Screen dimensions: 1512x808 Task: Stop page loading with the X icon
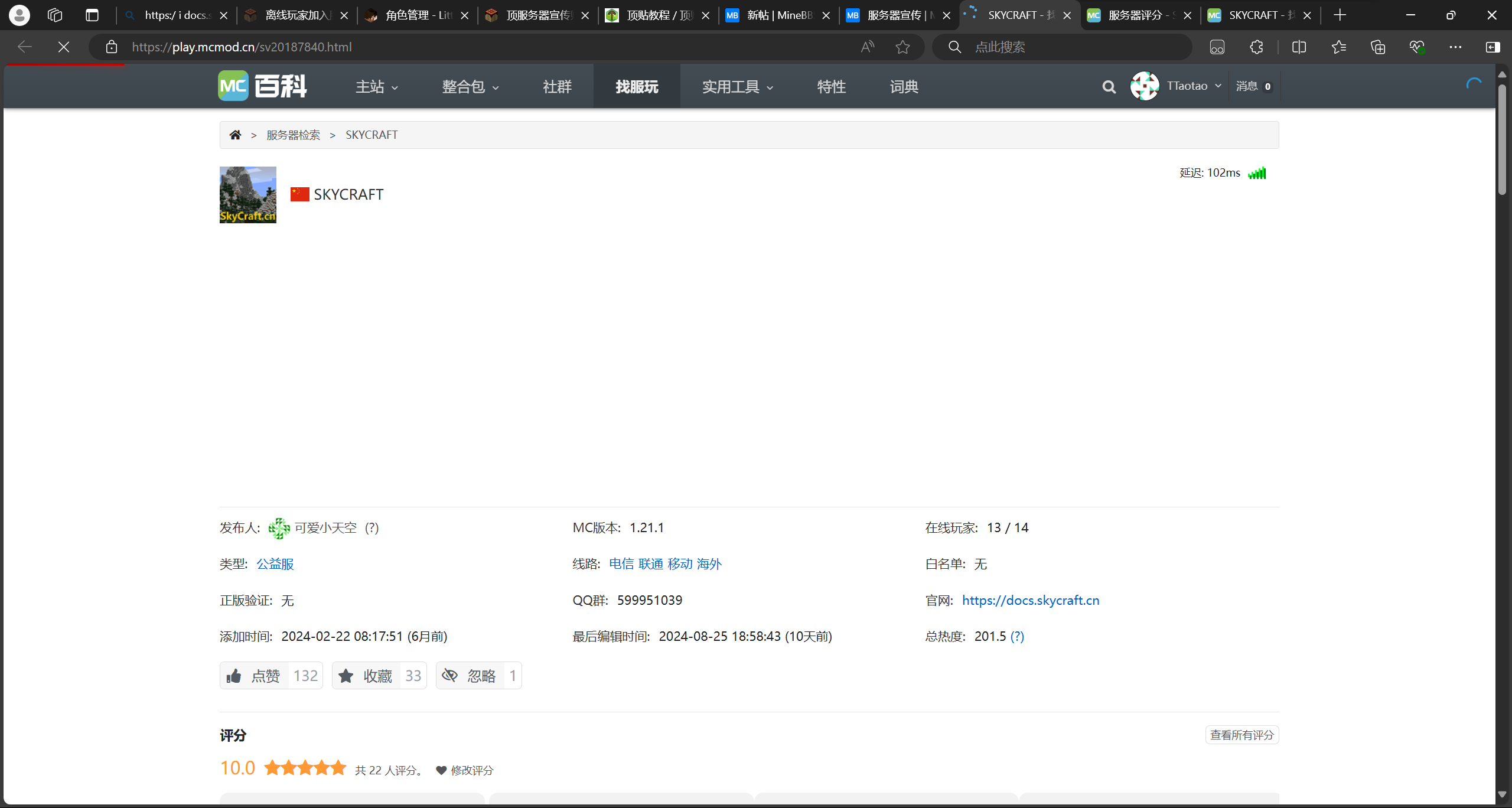click(64, 47)
